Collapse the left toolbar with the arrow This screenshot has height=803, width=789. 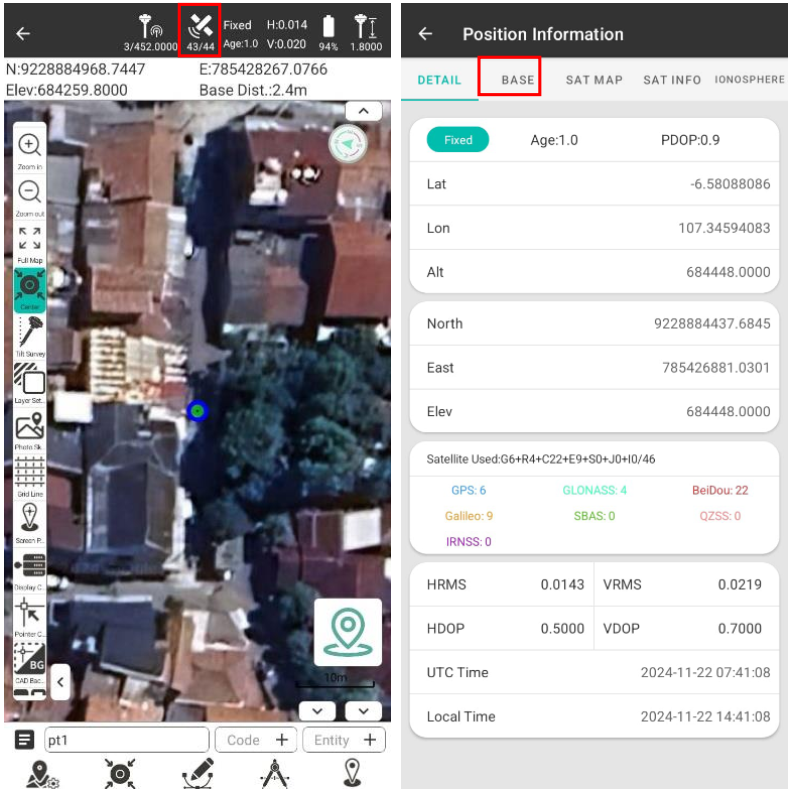(x=60, y=682)
